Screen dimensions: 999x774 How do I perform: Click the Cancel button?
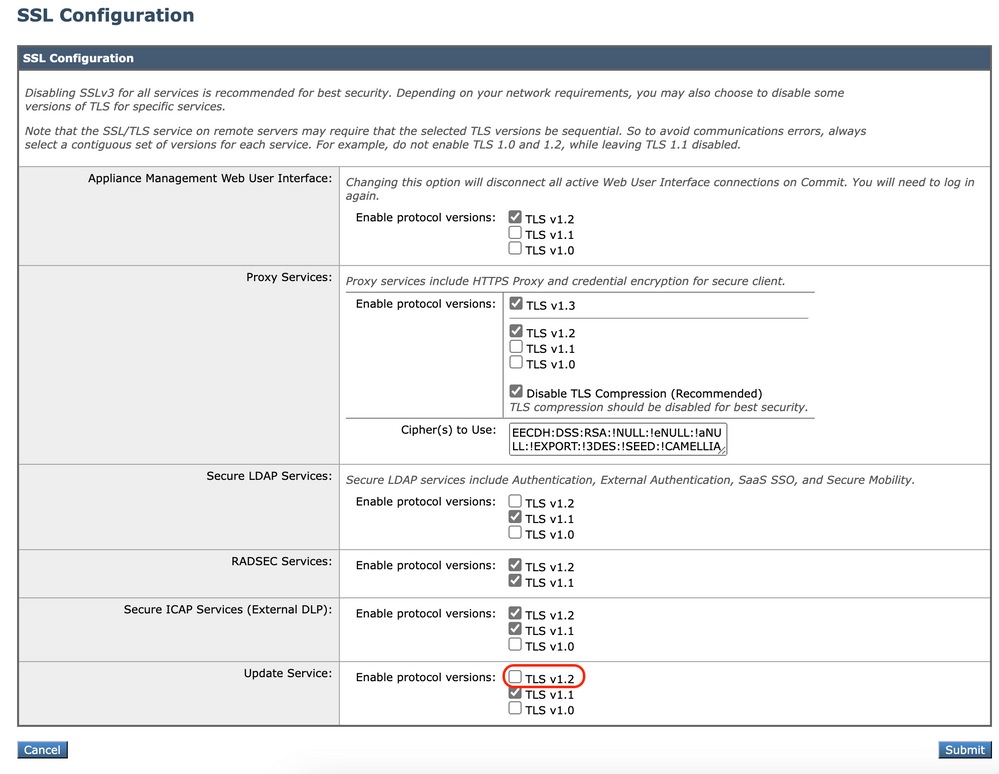click(42, 750)
